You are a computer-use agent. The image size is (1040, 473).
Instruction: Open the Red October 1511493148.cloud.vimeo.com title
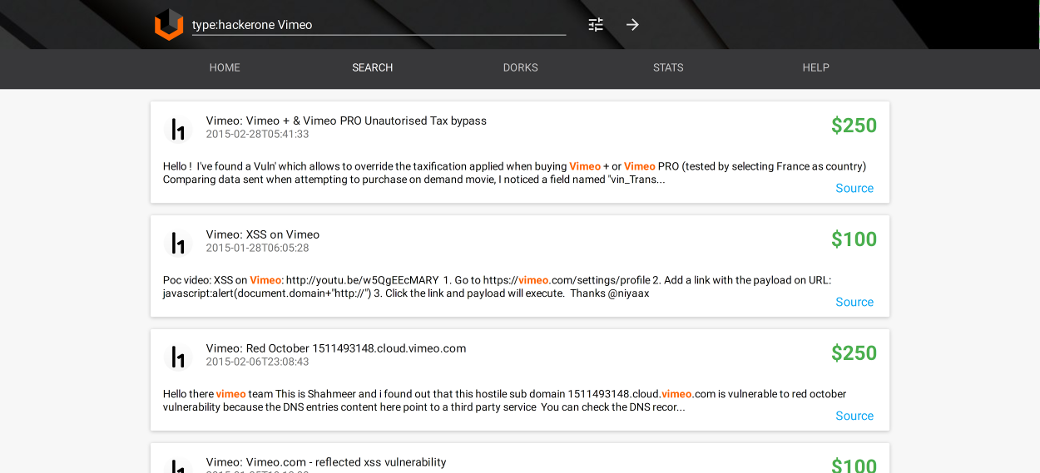(336, 349)
